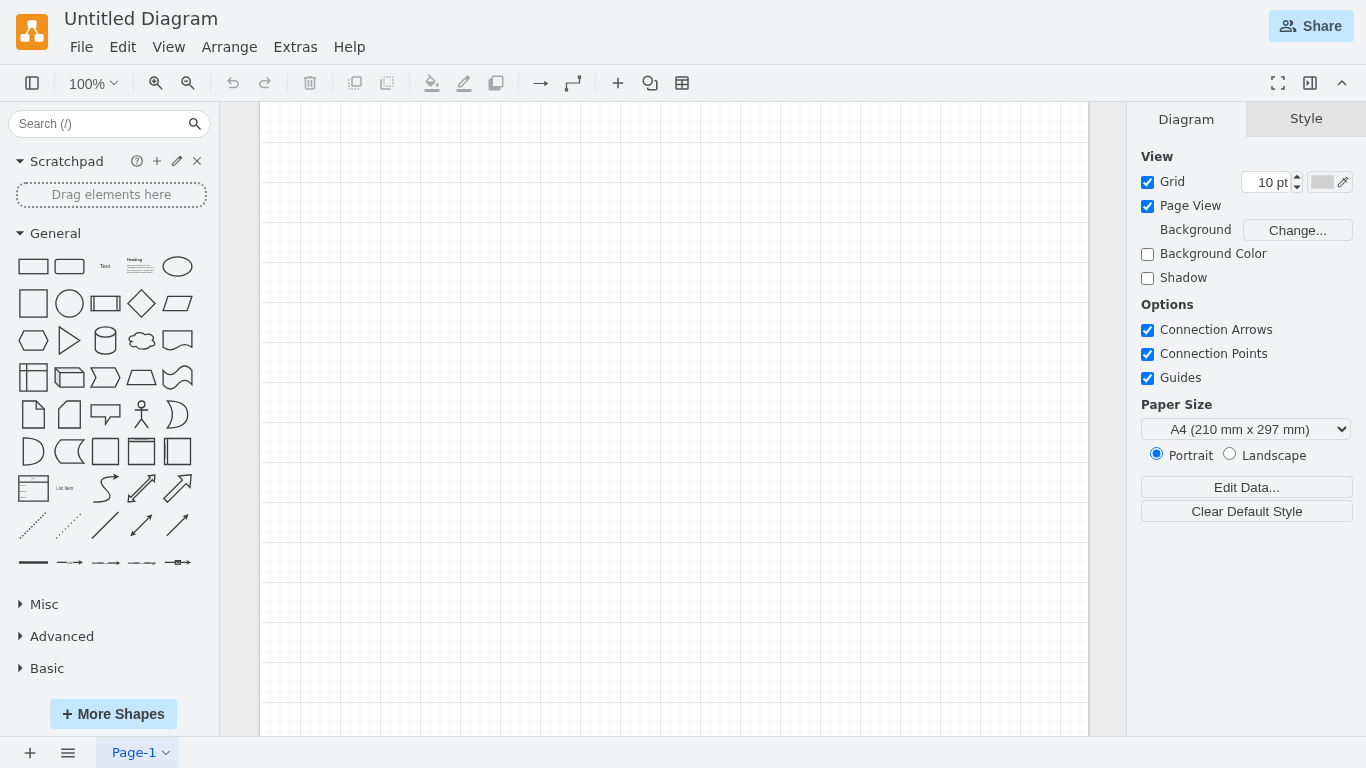Click the draw.io logo icon

(32, 32)
